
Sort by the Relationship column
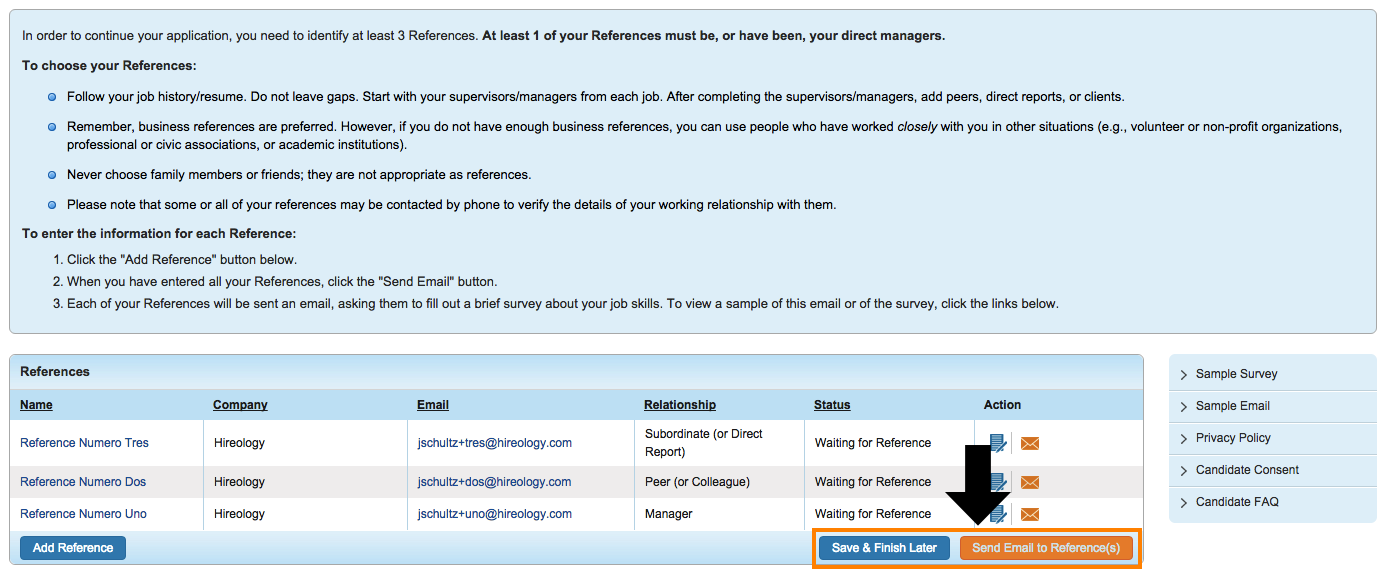(679, 405)
